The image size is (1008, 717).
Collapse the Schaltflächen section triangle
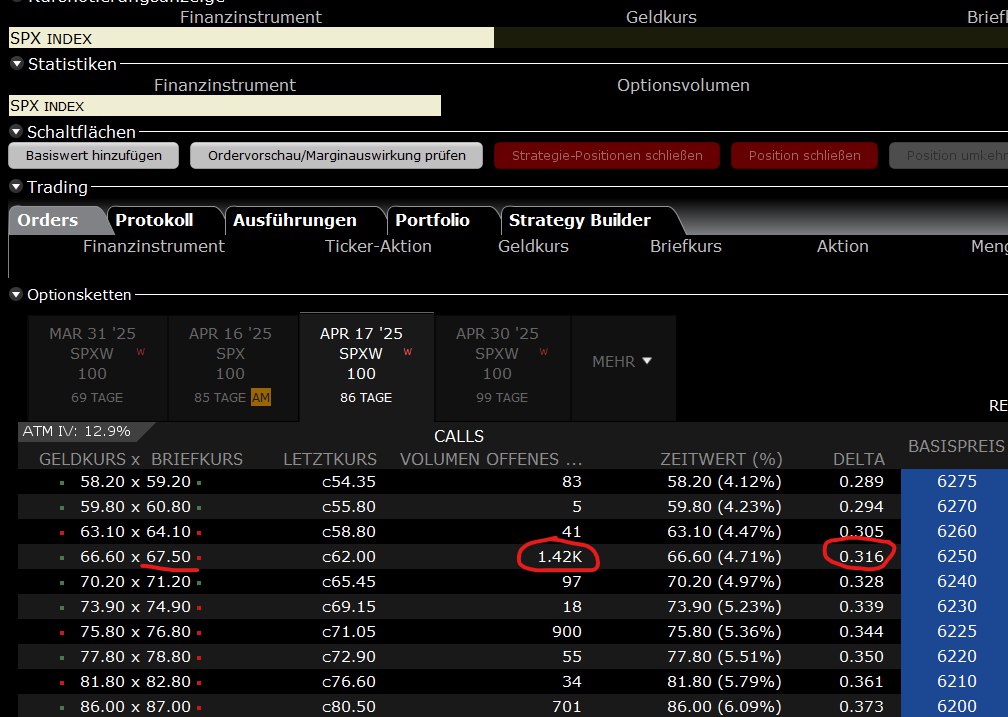click(x=16, y=132)
